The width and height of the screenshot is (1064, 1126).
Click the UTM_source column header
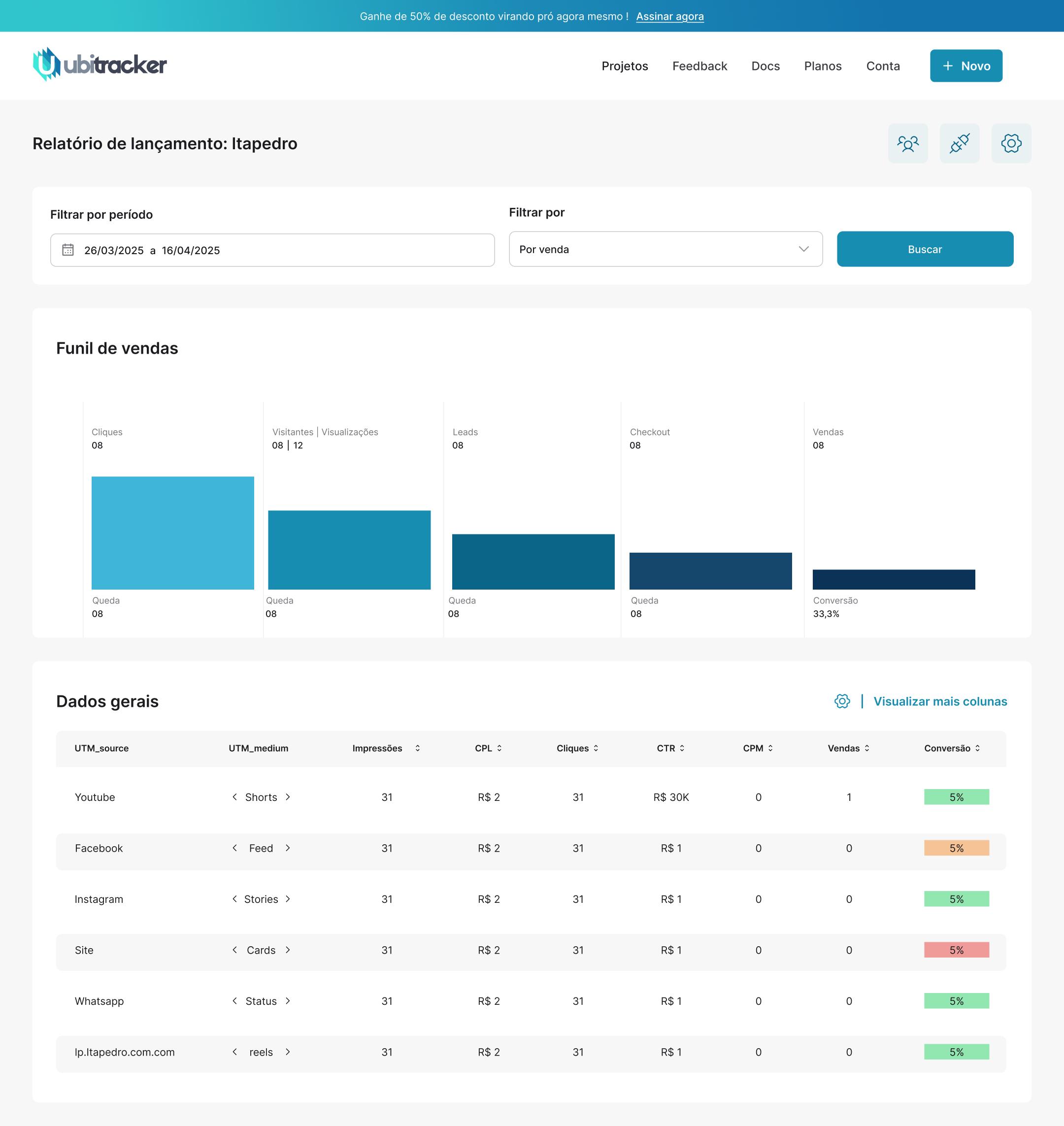[x=101, y=748]
